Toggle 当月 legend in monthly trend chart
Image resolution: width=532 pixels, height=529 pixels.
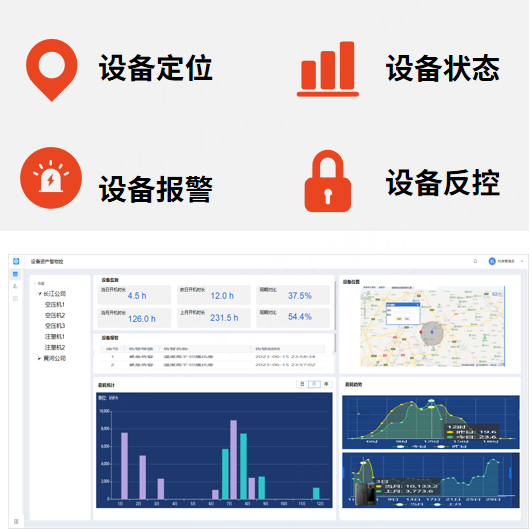point(408,505)
